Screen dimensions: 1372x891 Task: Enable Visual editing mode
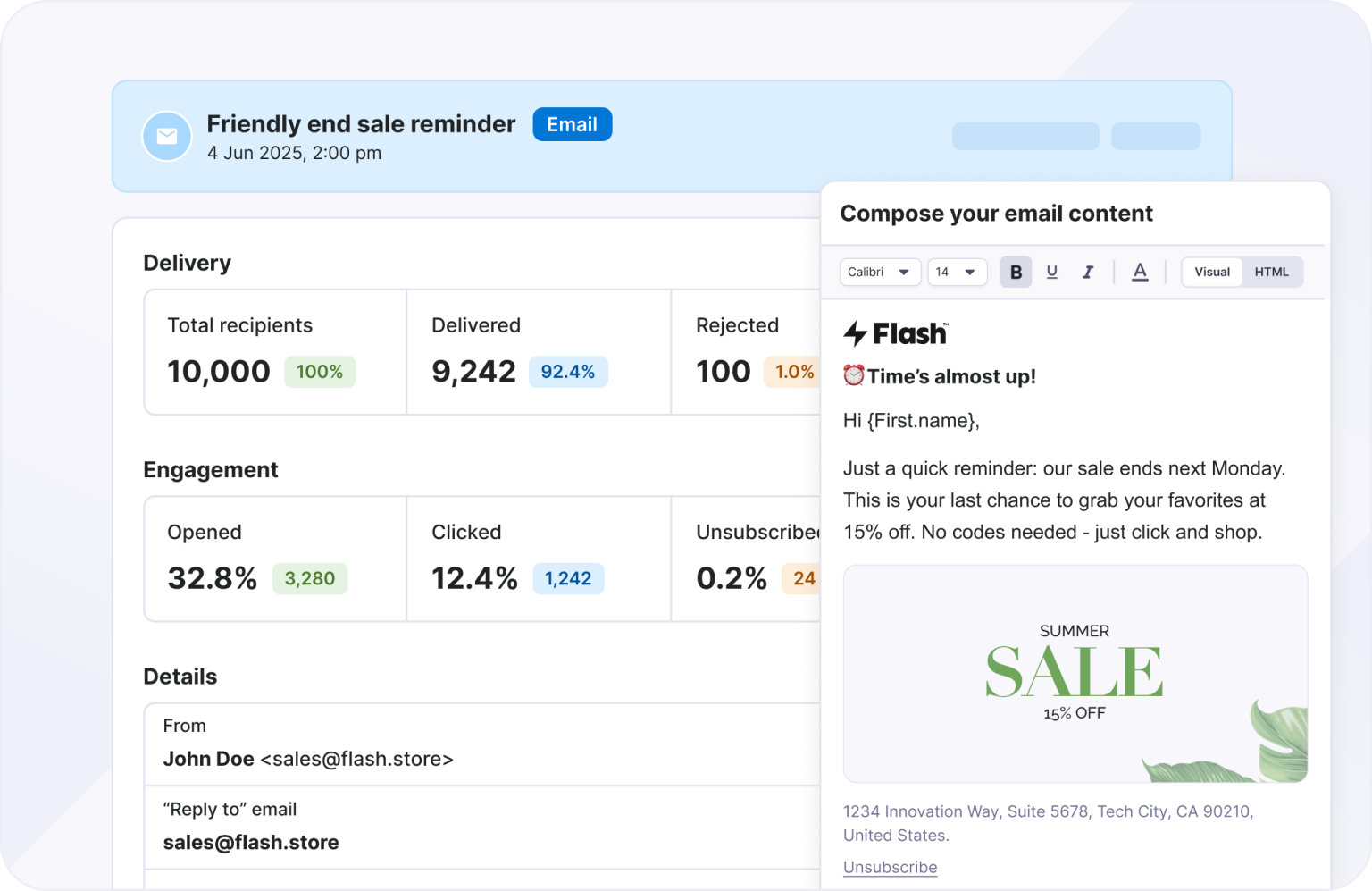point(1211,272)
